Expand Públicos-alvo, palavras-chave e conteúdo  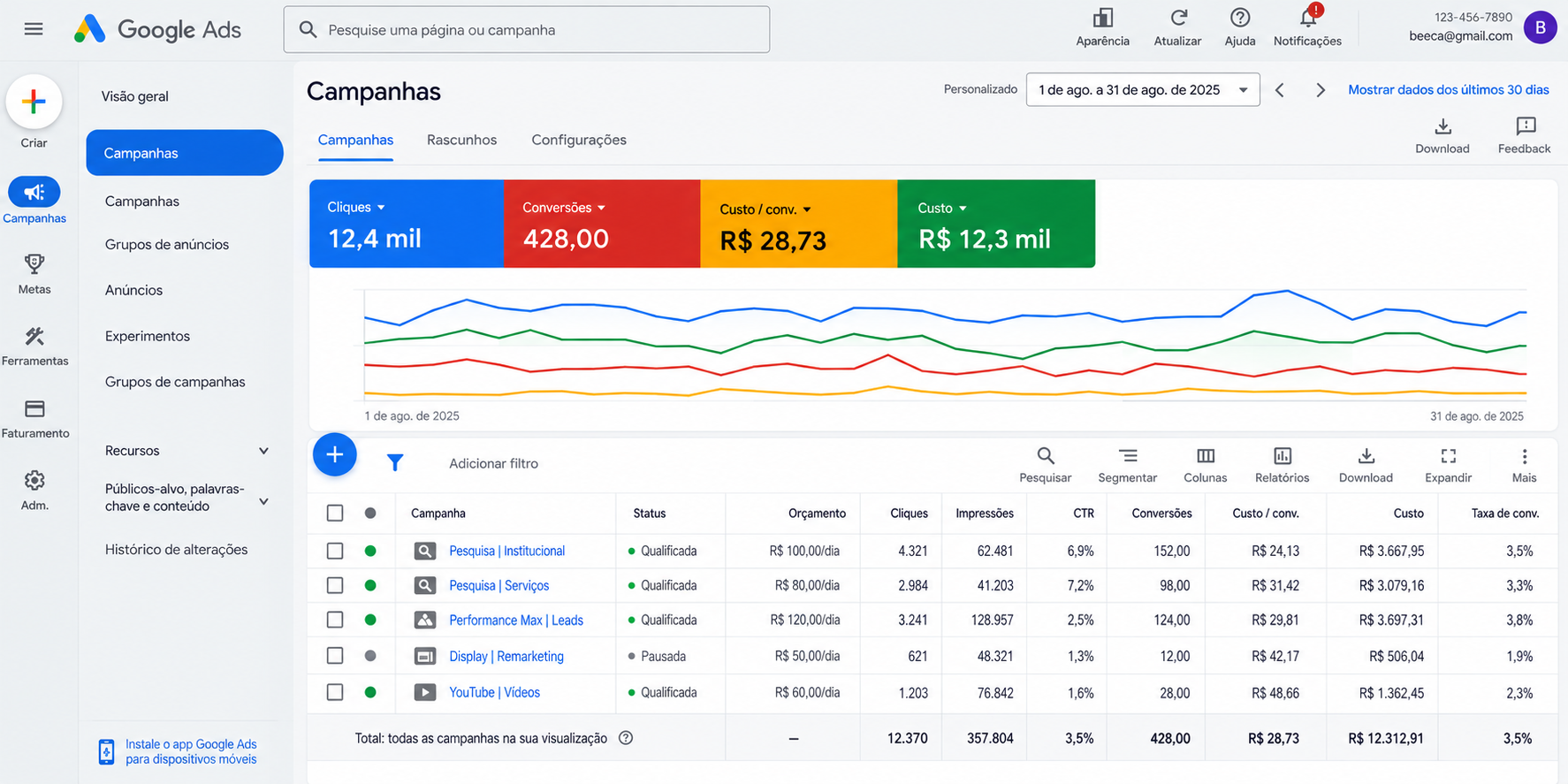[263, 501]
